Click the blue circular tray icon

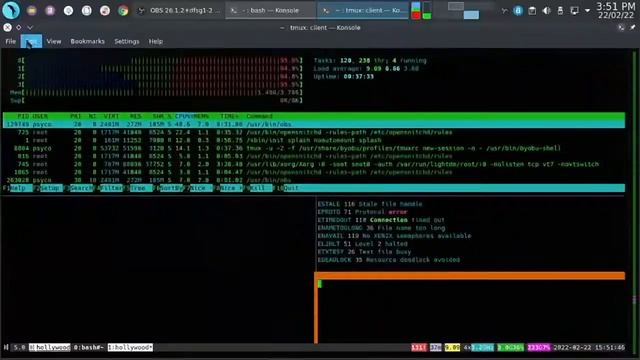click(x=518, y=11)
